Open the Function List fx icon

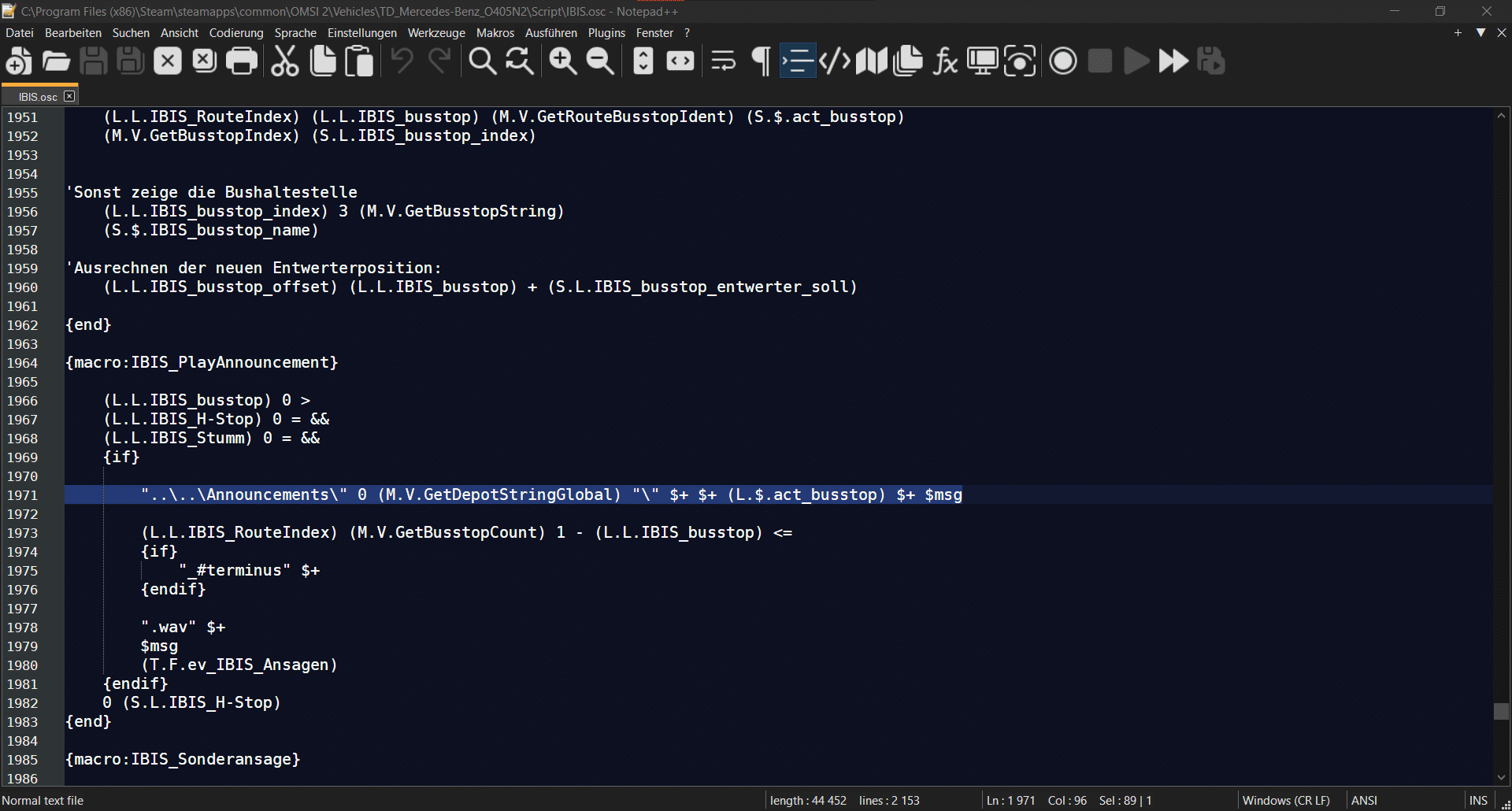coord(945,61)
